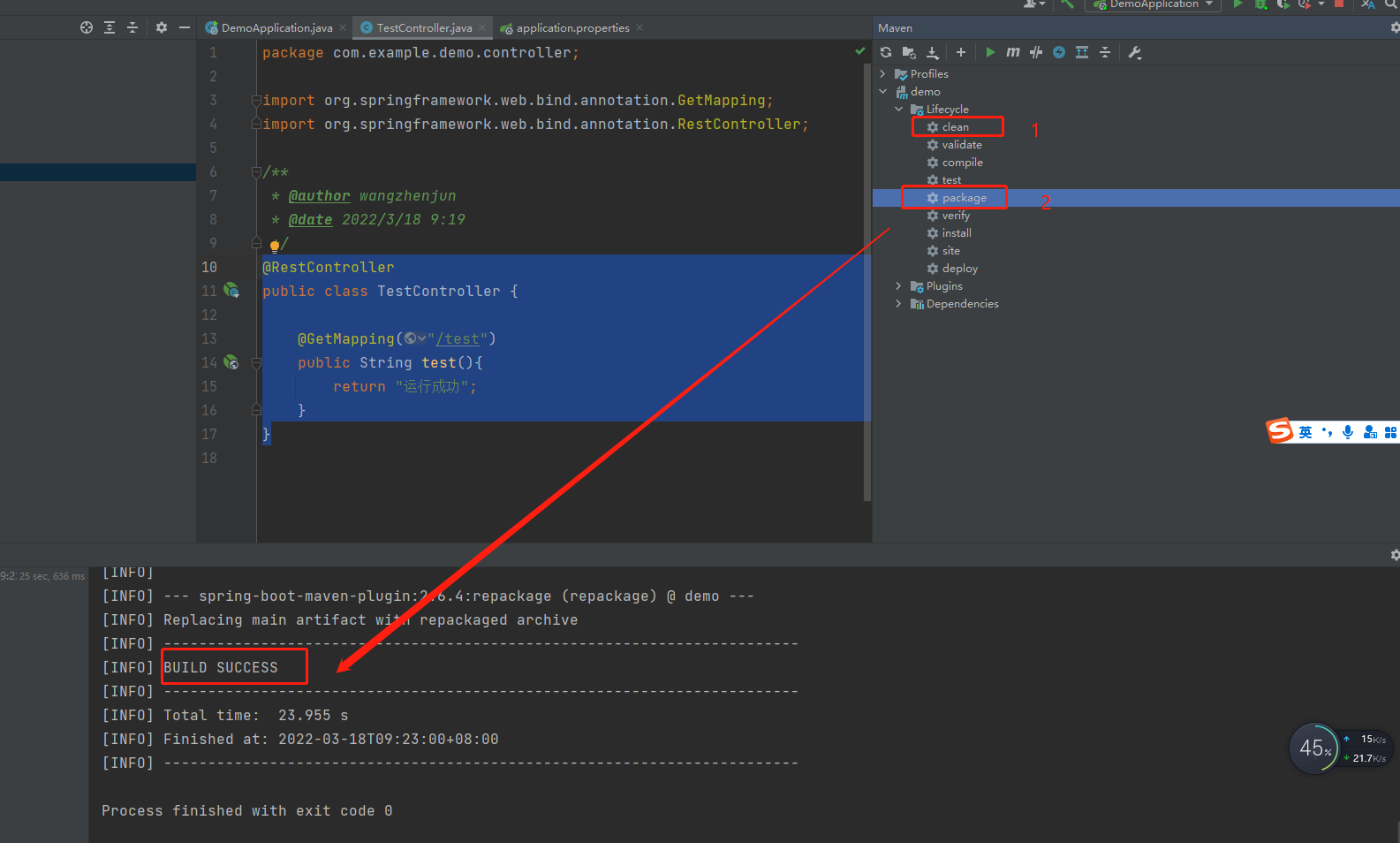Show Maven dependencies diagram icon
The image size is (1400, 843).
coord(1082,52)
